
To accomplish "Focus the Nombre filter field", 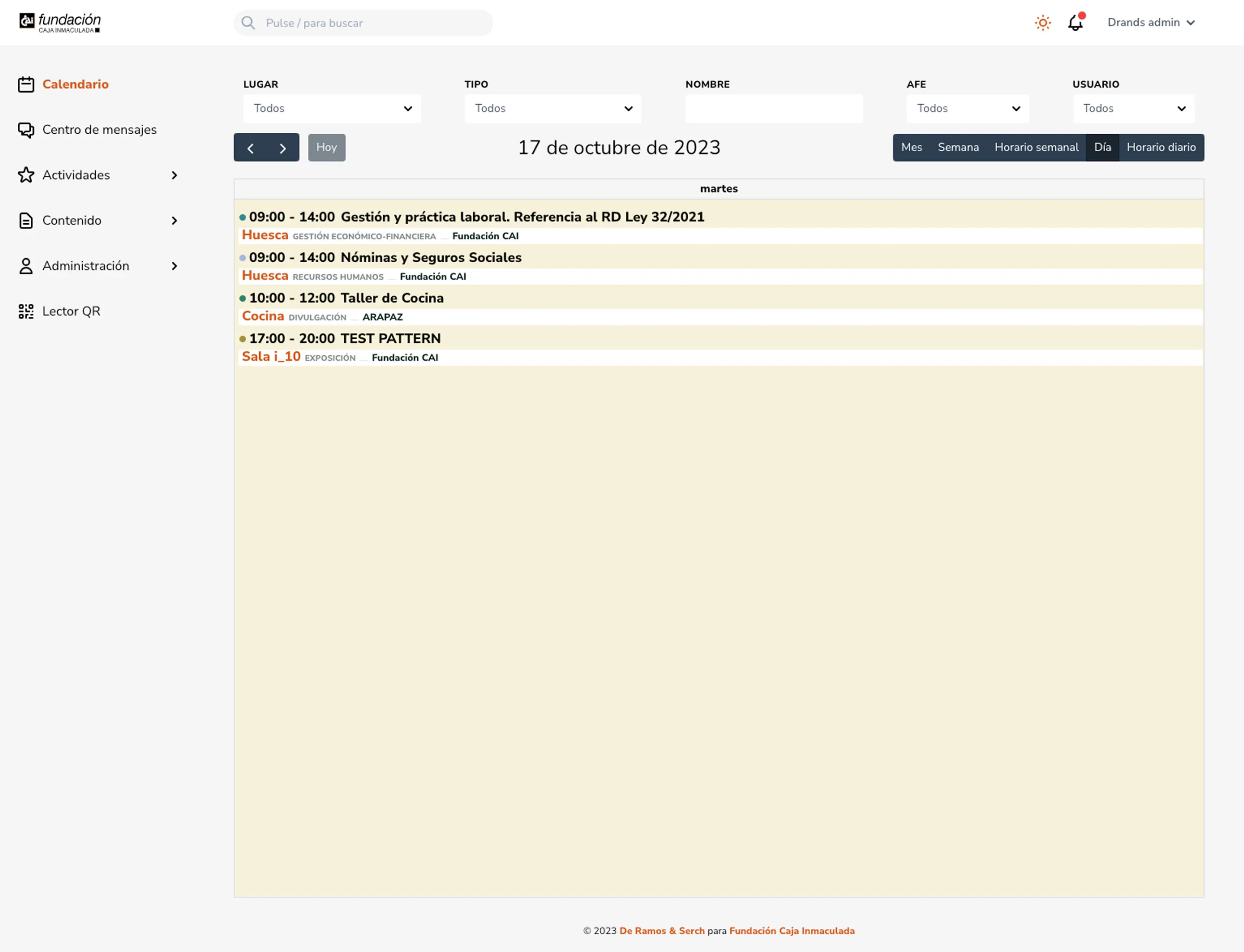I will 773,108.
